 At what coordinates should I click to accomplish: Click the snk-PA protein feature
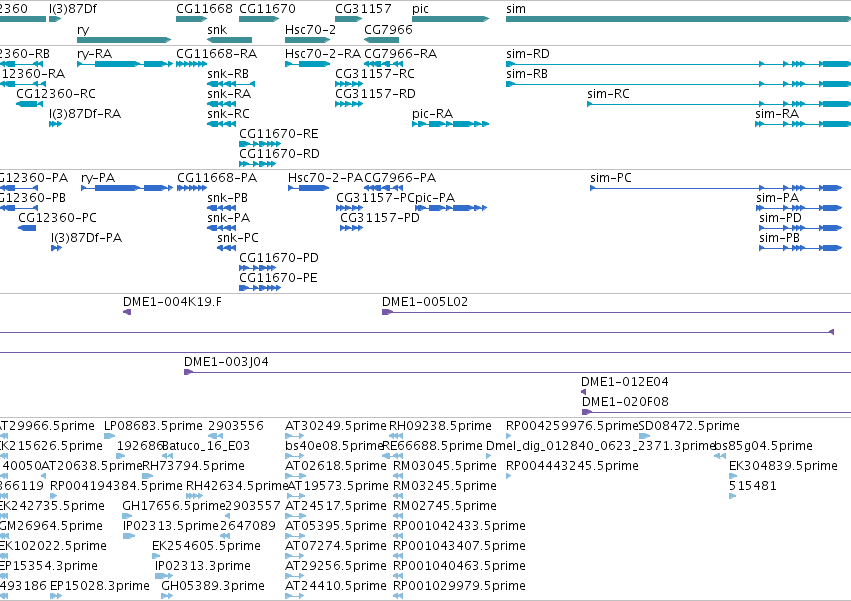click(x=221, y=229)
